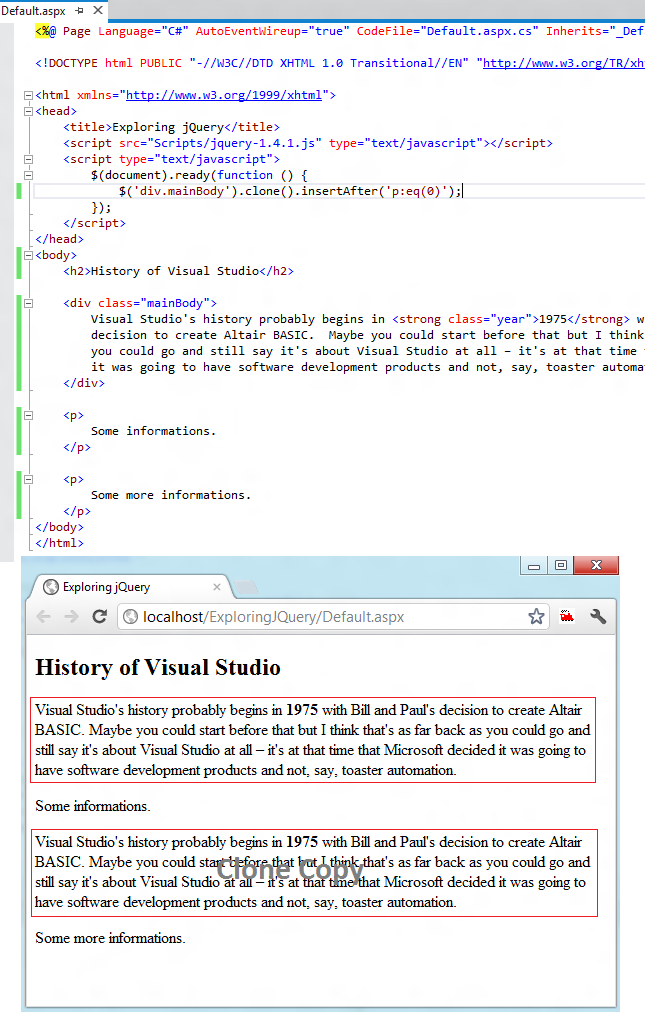Collapse the script type text/javascript block
Image resolution: width=645 pixels, height=1015 pixels.
point(28,159)
